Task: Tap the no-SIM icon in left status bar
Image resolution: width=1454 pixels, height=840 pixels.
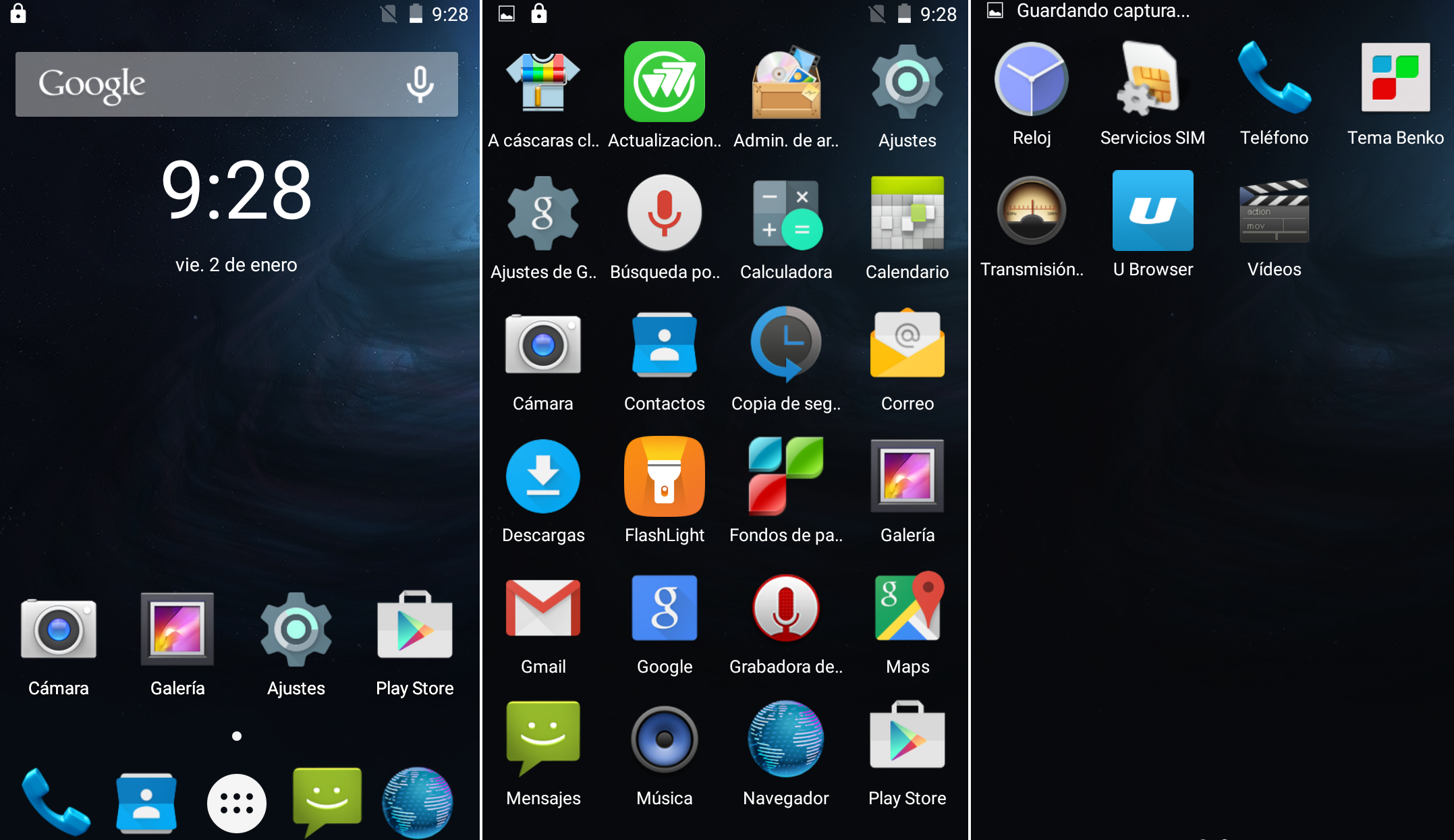Action: click(389, 13)
